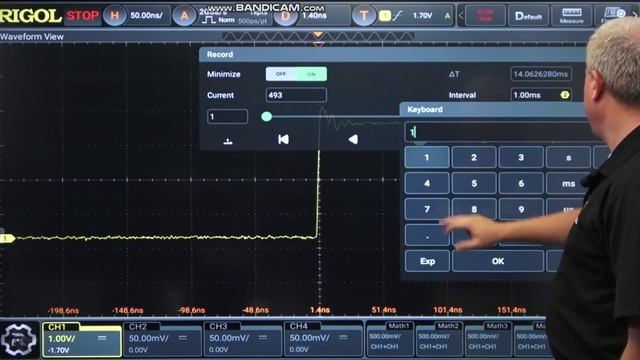640x360 pixels.
Task: Tap keypad key 2
Action: [x=474, y=157]
